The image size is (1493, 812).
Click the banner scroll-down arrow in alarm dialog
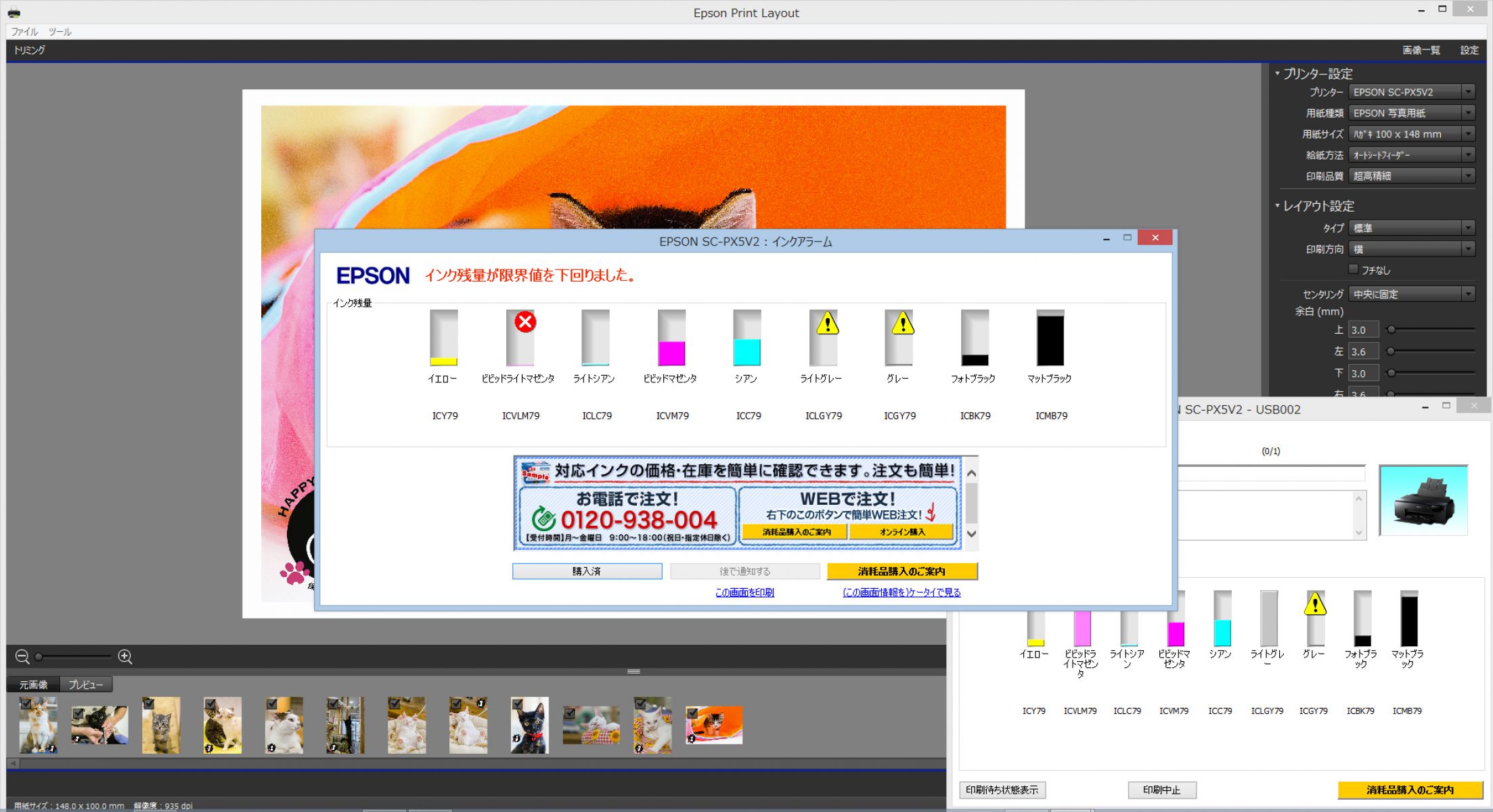tap(972, 534)
